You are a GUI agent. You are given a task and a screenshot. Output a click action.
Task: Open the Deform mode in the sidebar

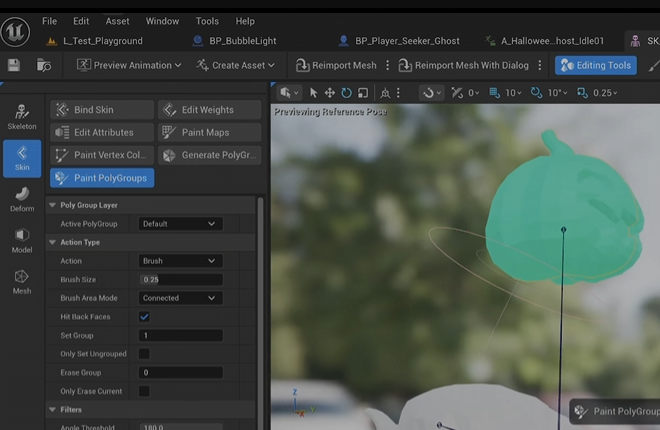[x=22, y=199]
